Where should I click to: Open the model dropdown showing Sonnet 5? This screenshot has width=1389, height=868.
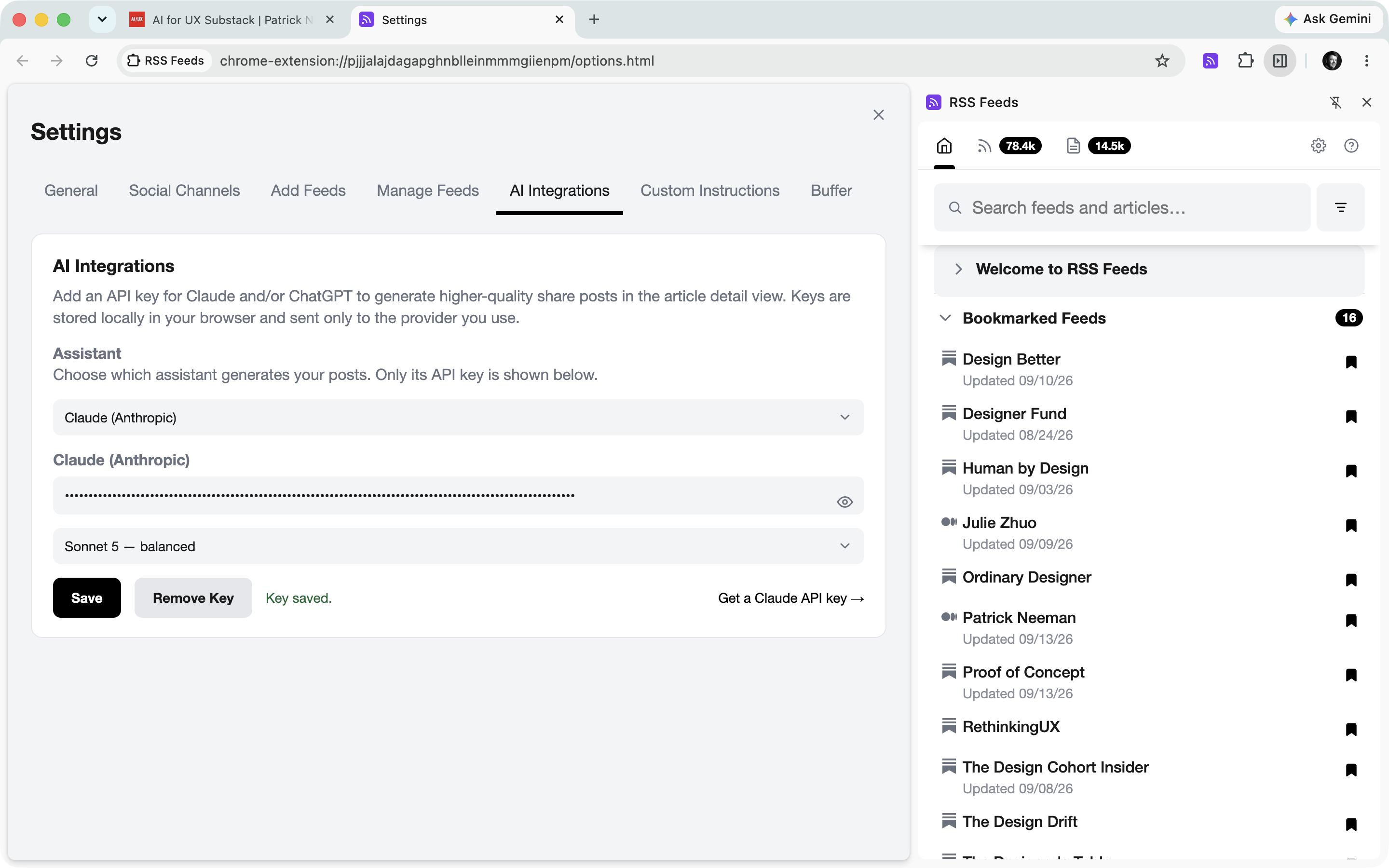(458, 546)
